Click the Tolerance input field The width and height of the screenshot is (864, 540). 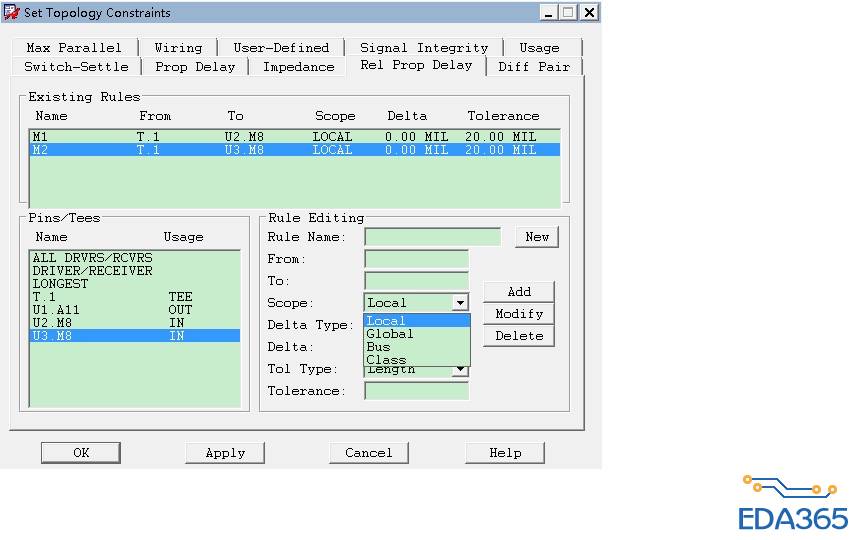tap(417, 391)
